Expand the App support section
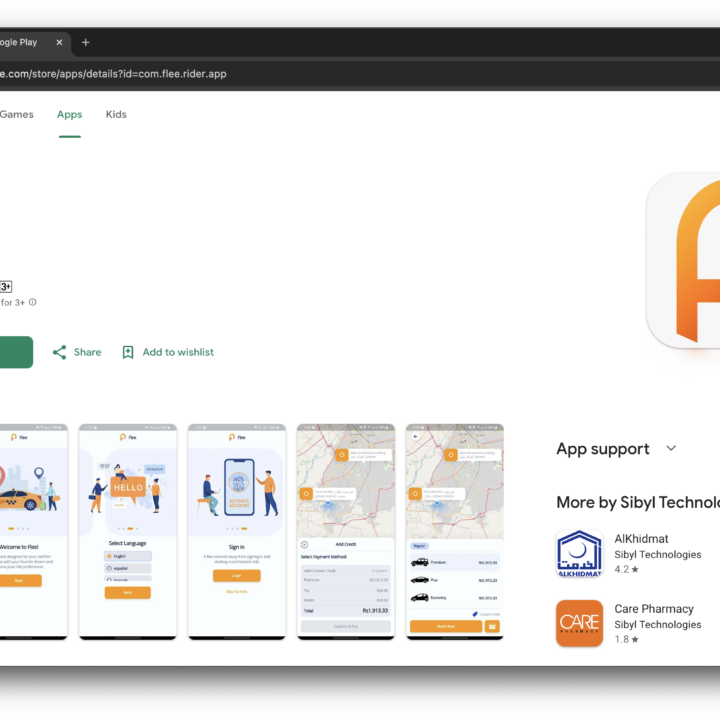 pyautogui.click(x=671, y=448)
